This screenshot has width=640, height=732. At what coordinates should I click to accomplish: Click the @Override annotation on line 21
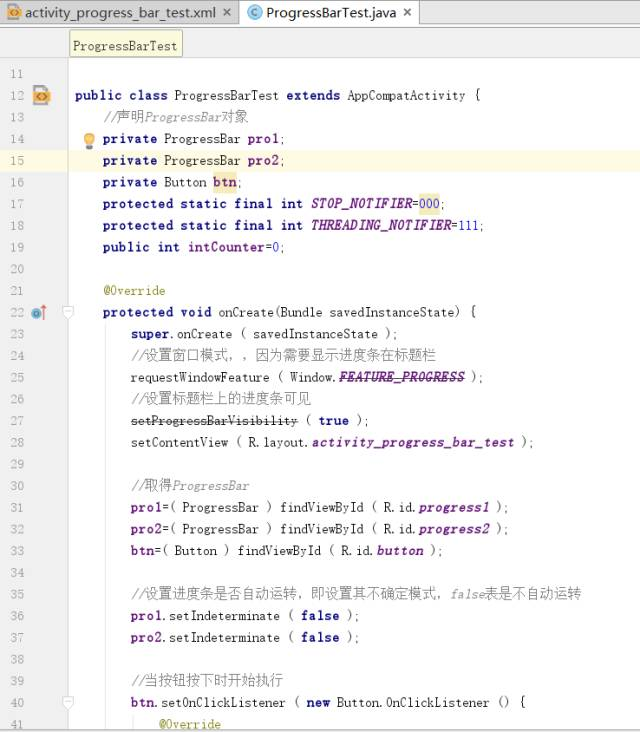point(134,291)
